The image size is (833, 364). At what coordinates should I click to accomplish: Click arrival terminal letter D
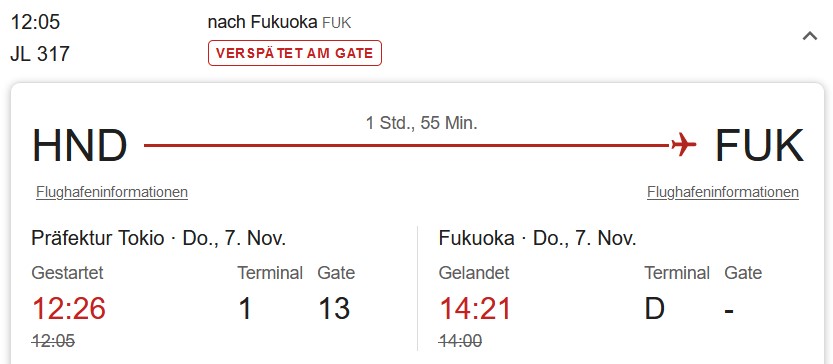[x=654, y=308]
